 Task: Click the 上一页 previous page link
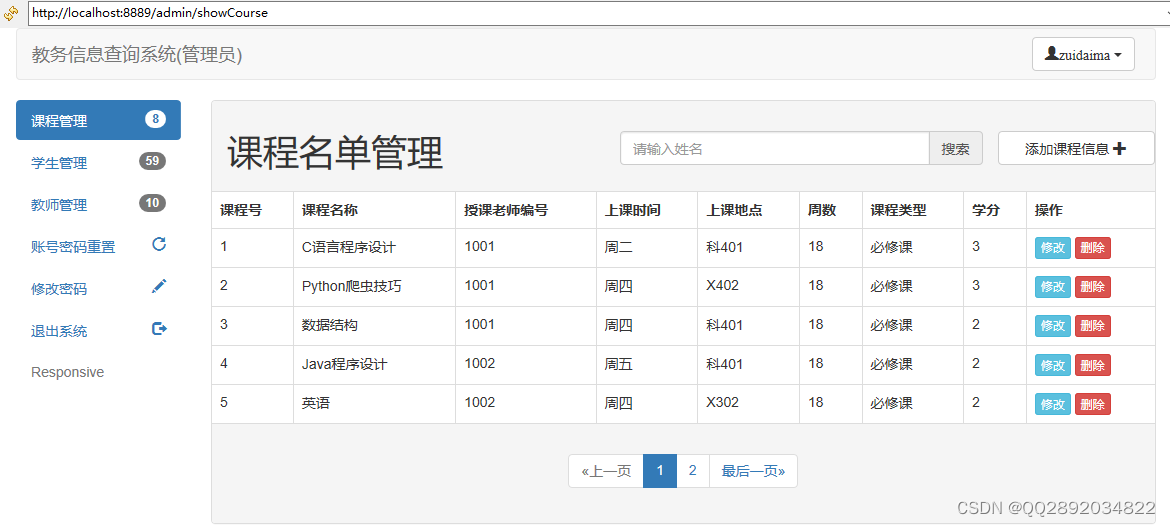[606, 471]
